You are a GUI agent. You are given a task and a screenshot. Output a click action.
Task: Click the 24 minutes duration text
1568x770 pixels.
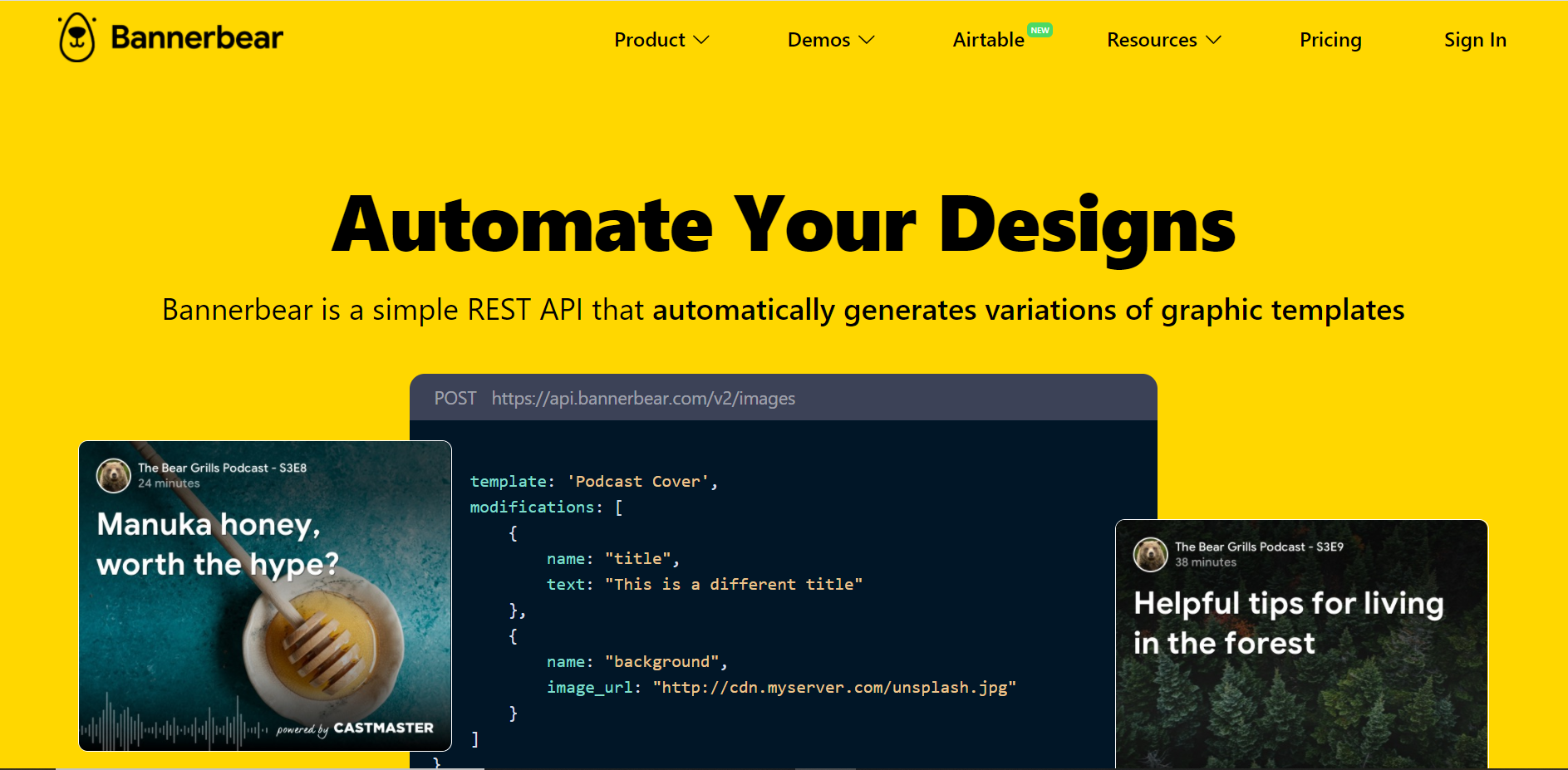(x=169, y=483)
